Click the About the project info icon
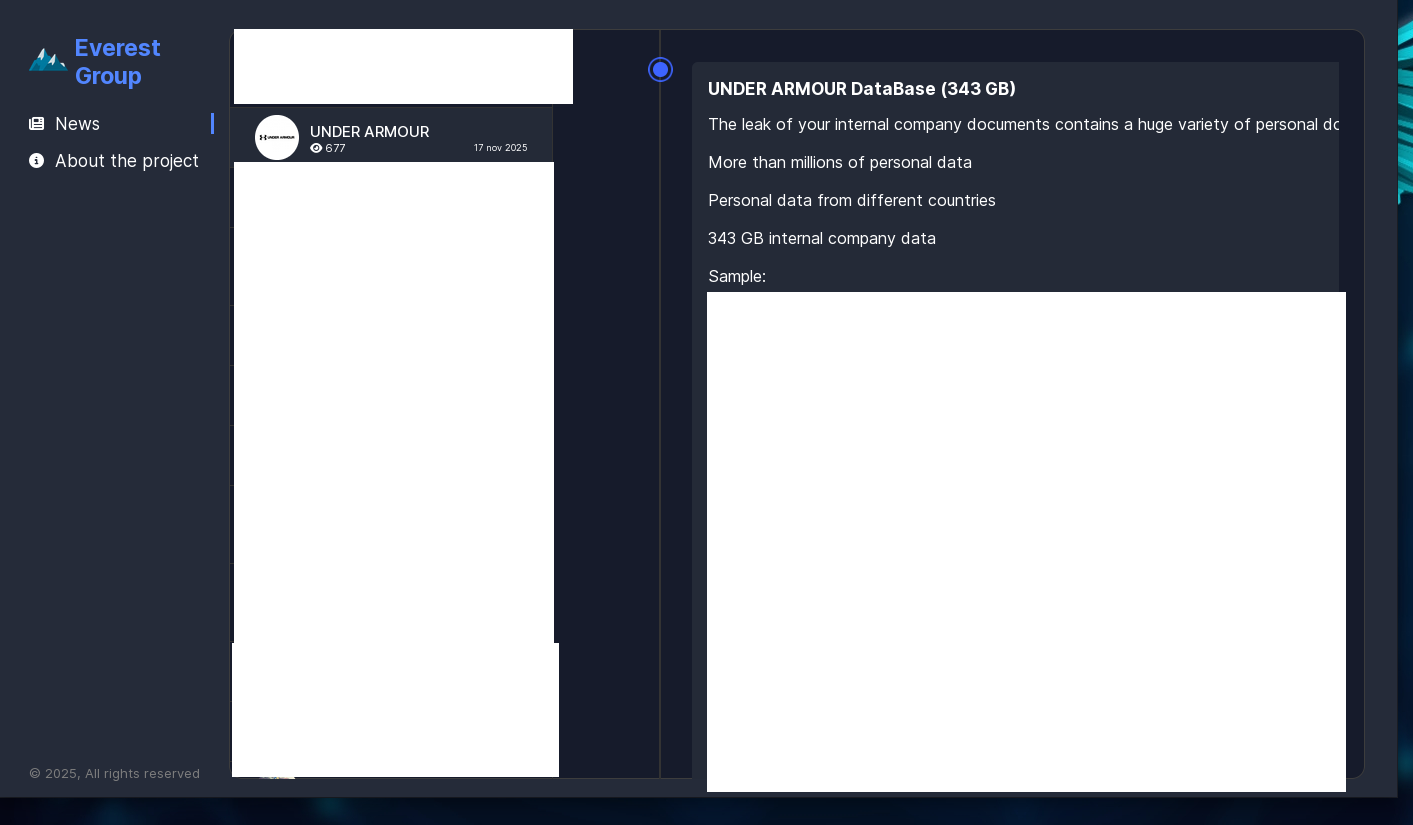This screenshot has height=825, width=1413. (x=37, y=161)
